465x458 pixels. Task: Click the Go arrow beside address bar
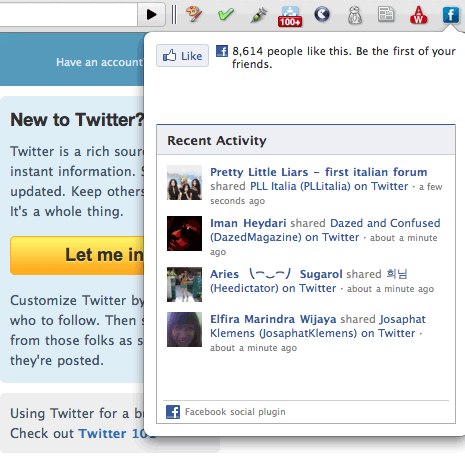[x=151, y=14]
